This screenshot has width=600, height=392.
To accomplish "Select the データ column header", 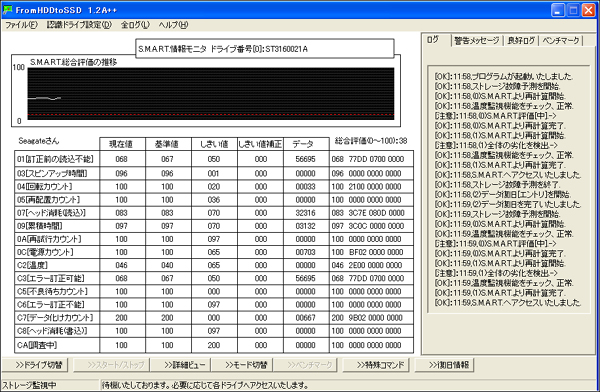I will pos(306,144).
